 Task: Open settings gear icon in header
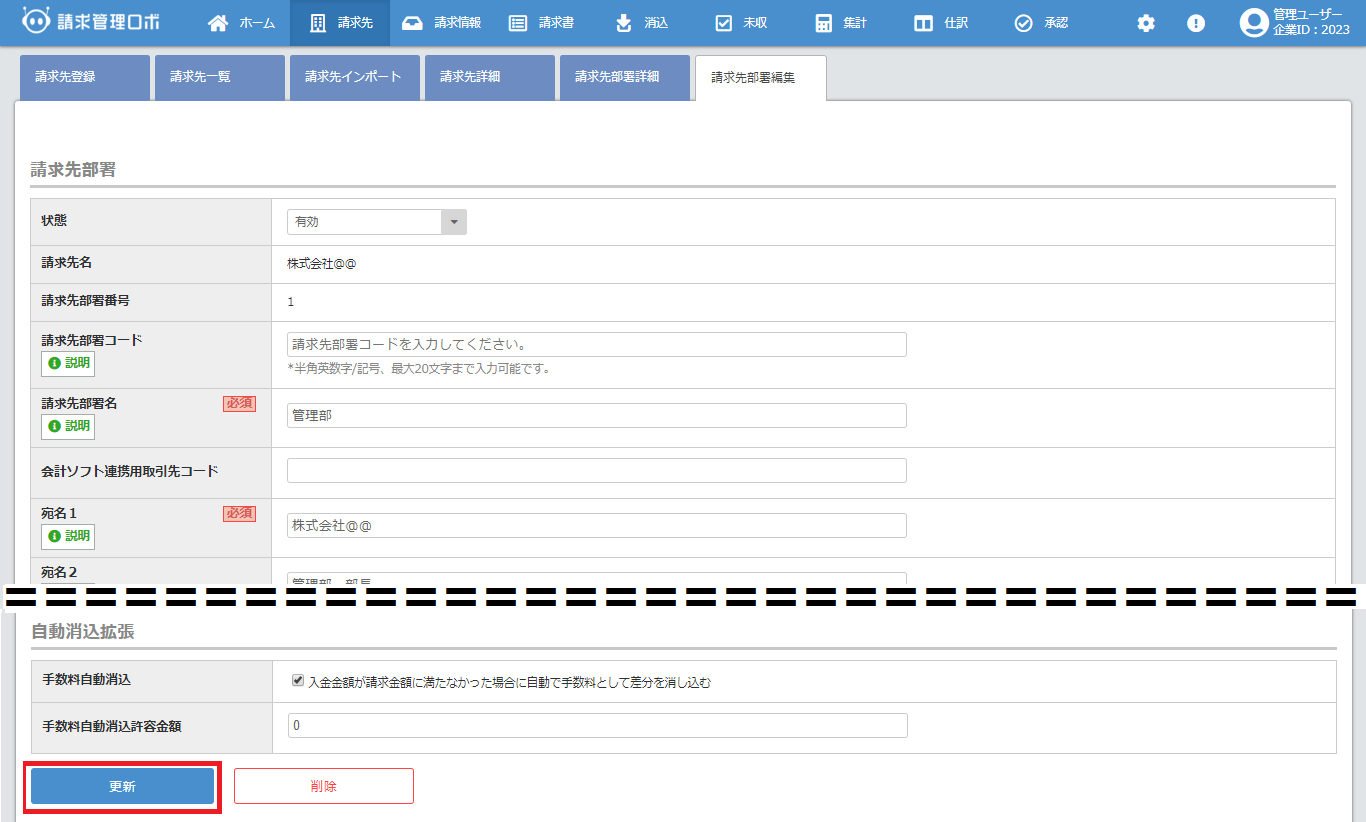1146,23
